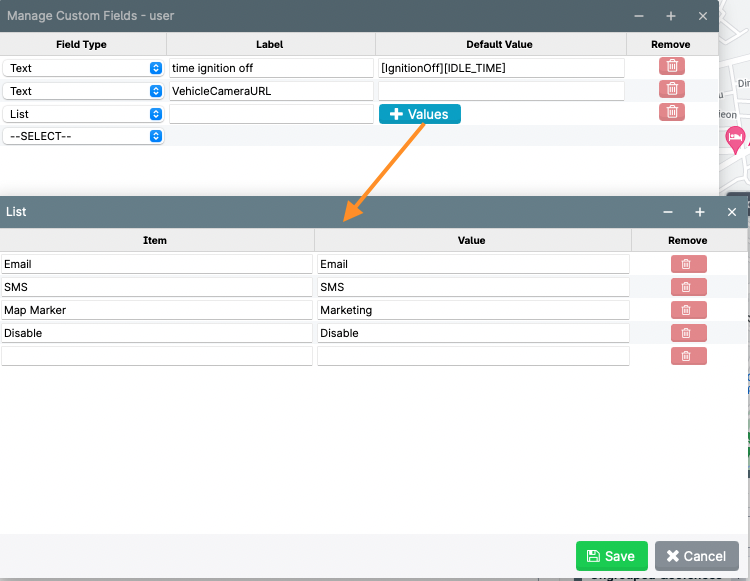
Task: Click the empty value field in last row
Action: 473,356
